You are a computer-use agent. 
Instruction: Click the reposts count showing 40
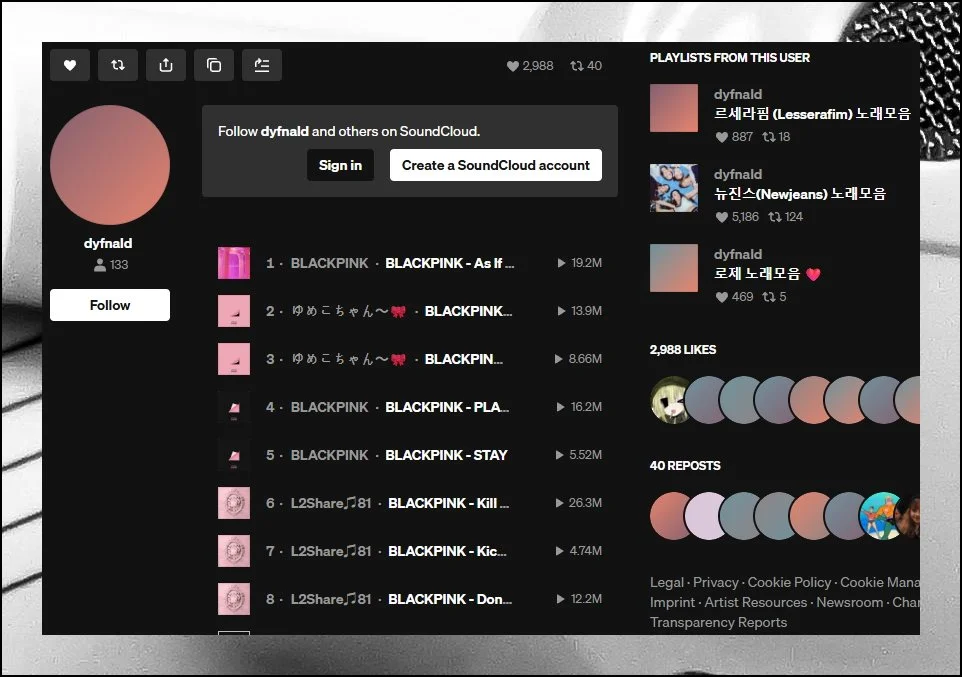[586, 66]
